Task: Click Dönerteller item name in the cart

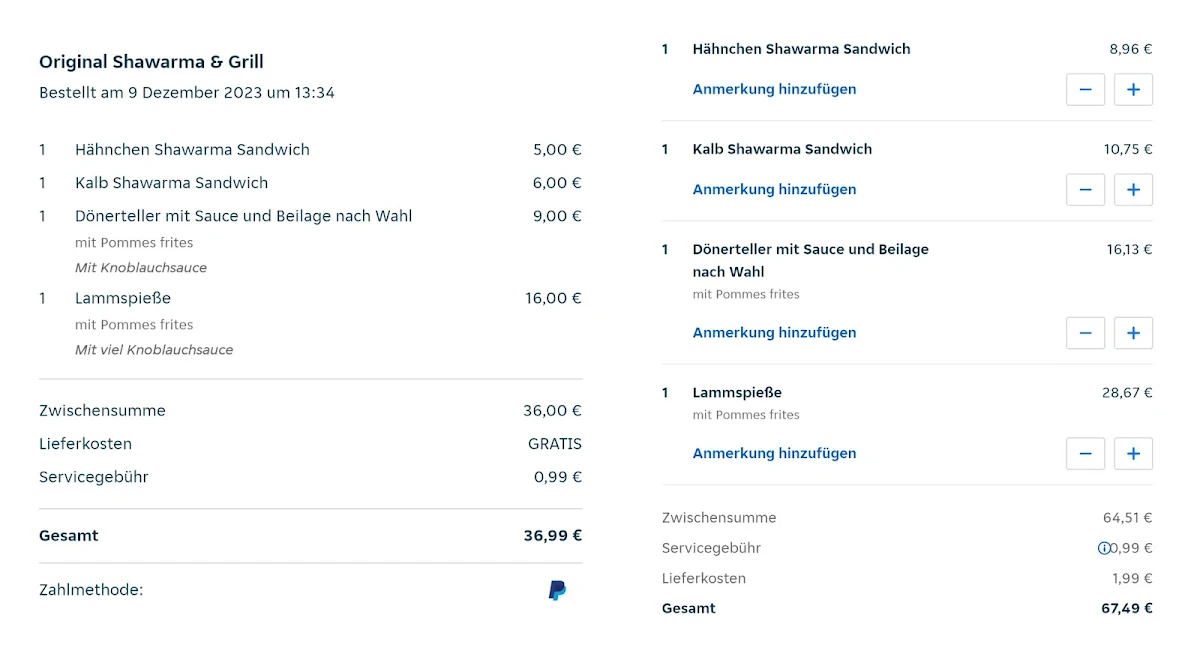Action: coord(810,260)
